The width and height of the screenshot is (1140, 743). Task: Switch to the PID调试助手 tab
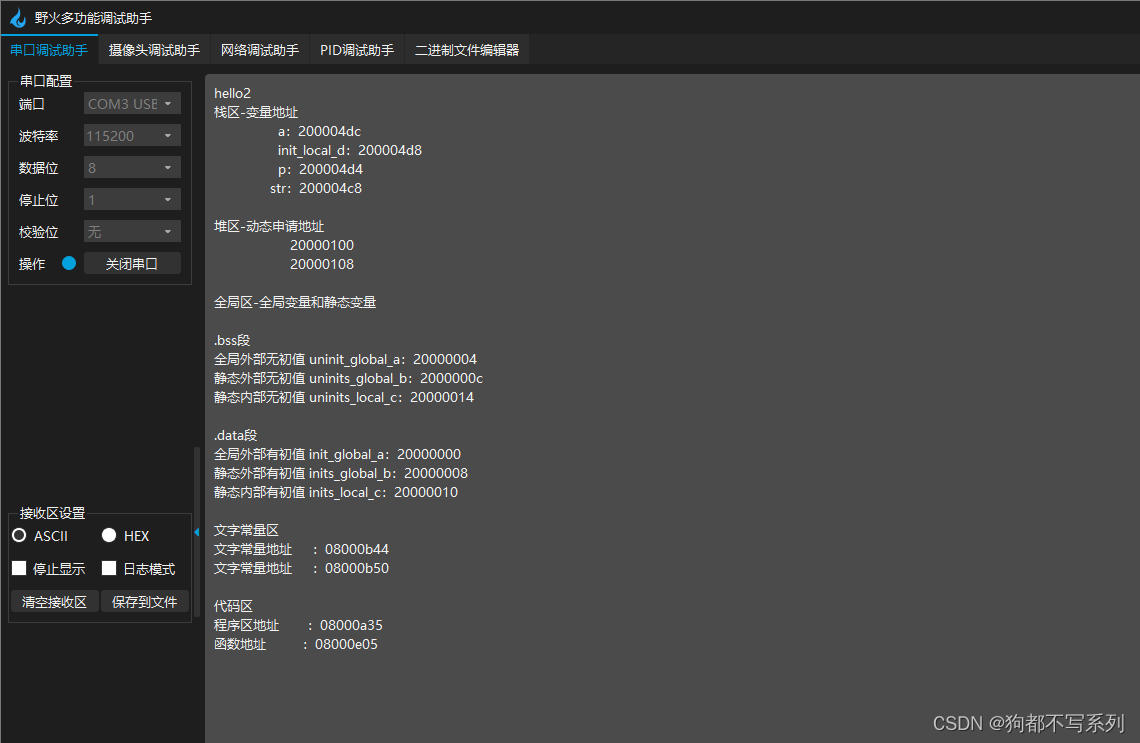(356, 50)
